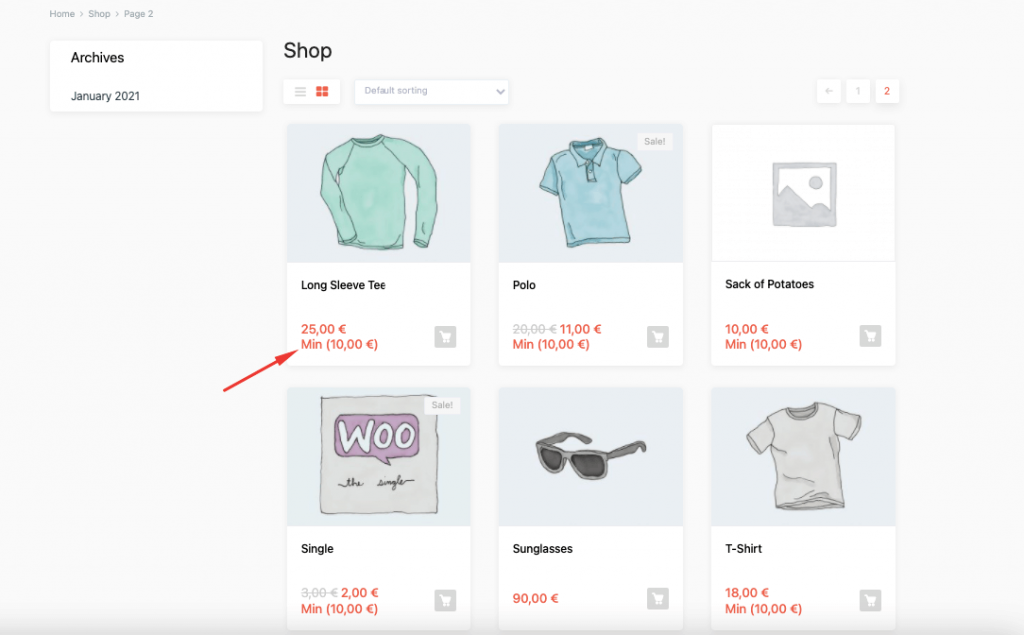This screenshot has width=1024, height=635.
Task: Open January 2021 archive
Action: coord(105,97)
